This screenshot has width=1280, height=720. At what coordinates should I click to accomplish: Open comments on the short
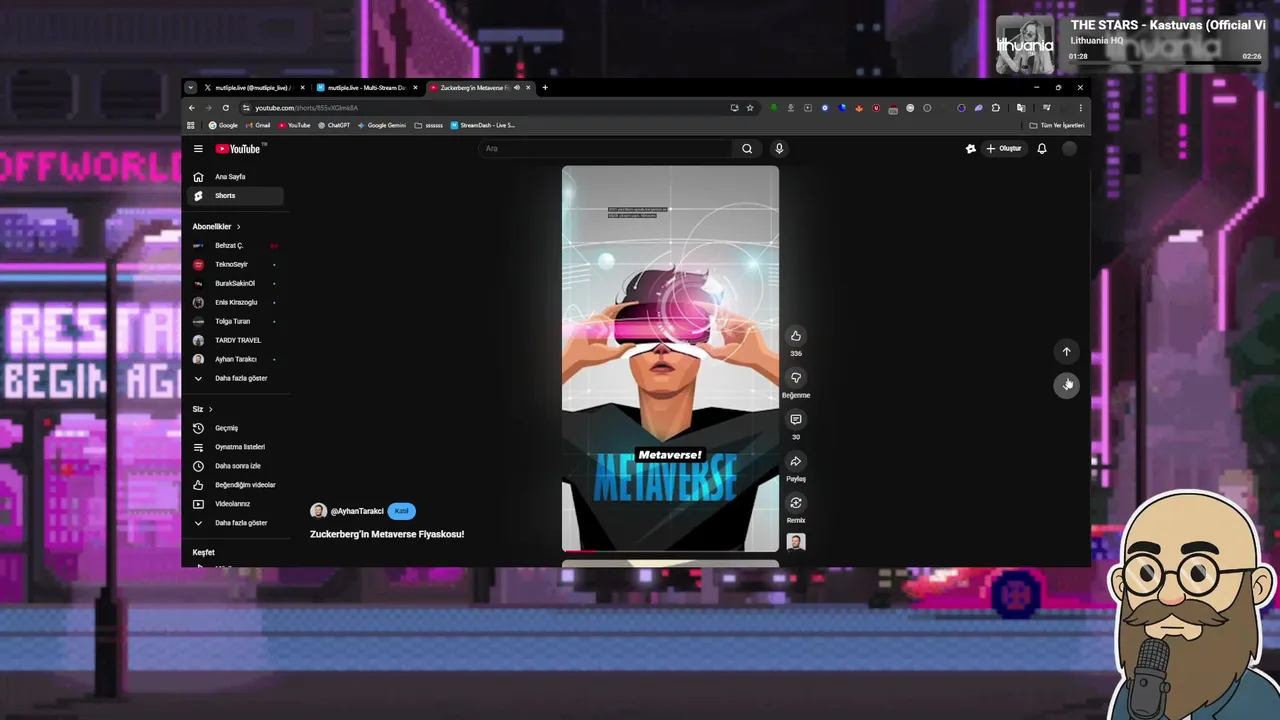(x=796, y=419)
